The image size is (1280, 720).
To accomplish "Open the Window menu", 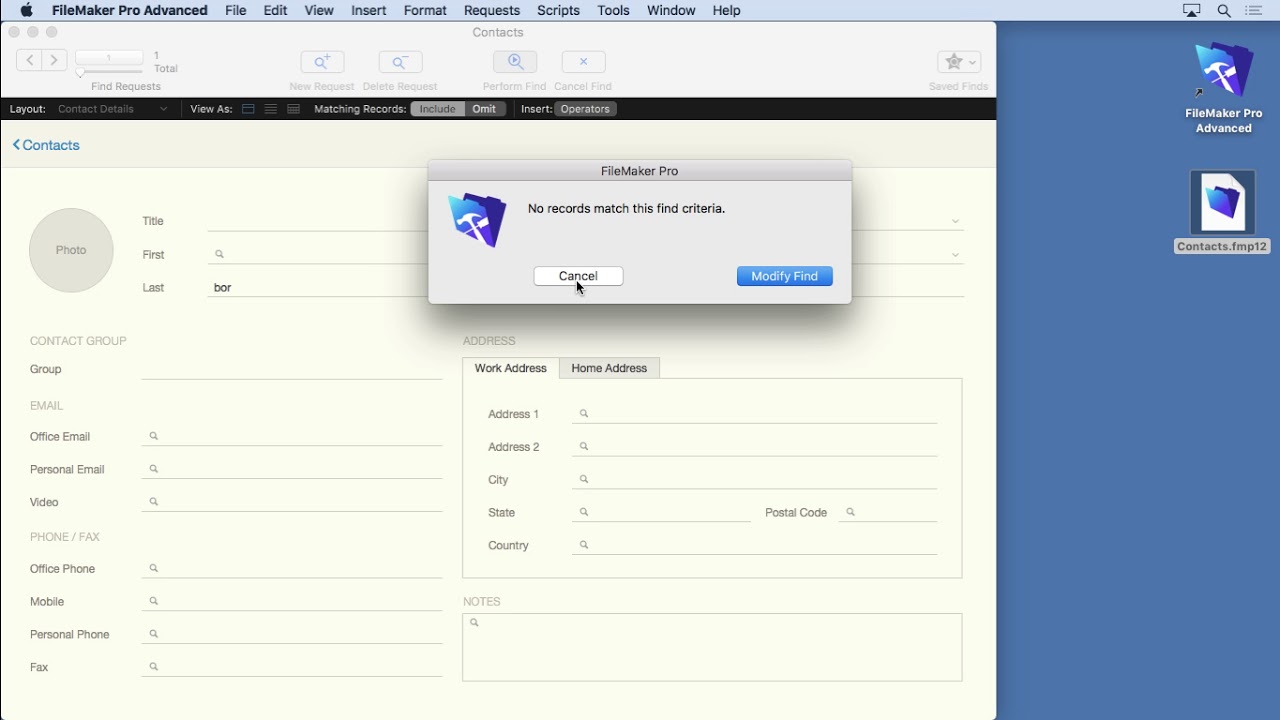I will [671, 10].
